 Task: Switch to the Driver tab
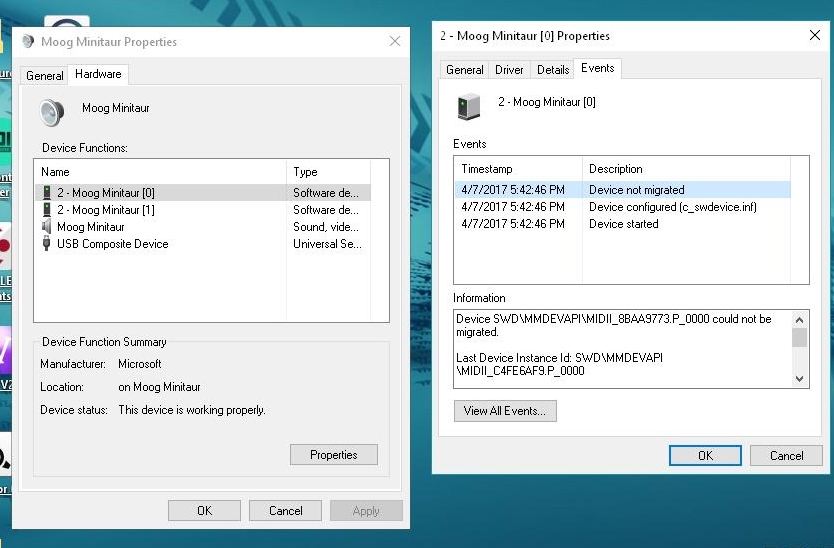(509, 70)
